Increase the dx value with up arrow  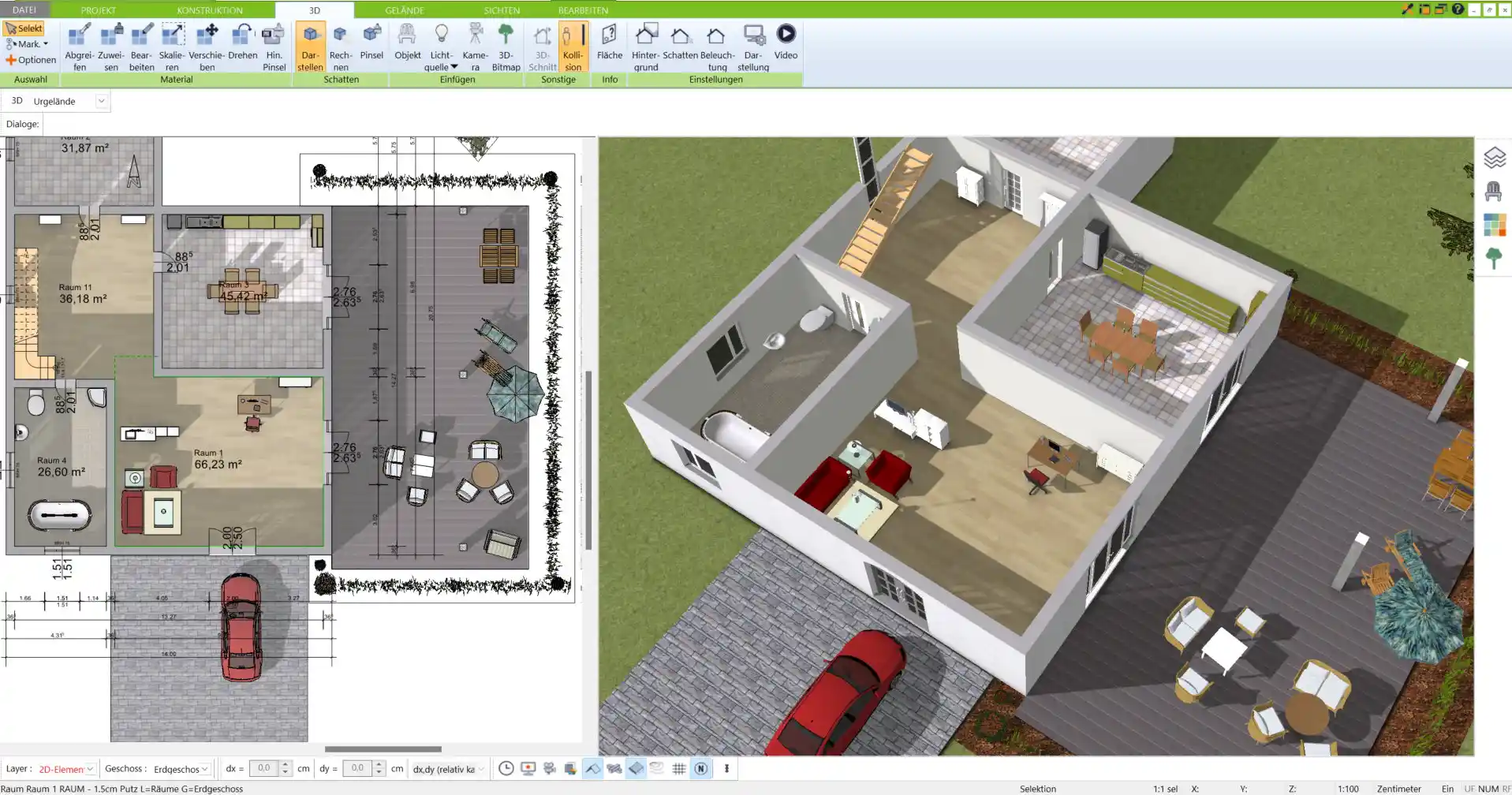[285, 764]
